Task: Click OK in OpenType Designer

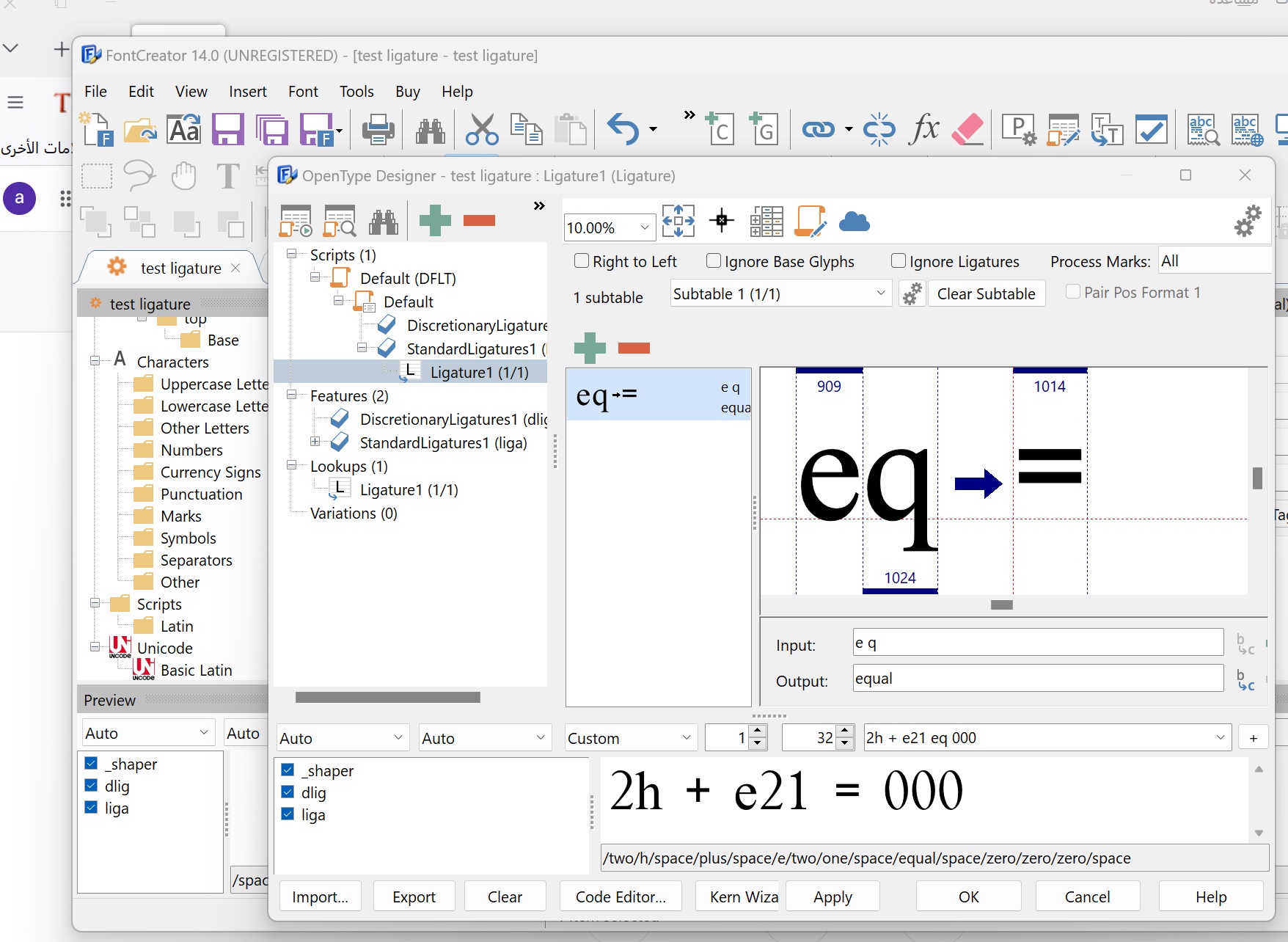Action: click(x=968, y=897)
